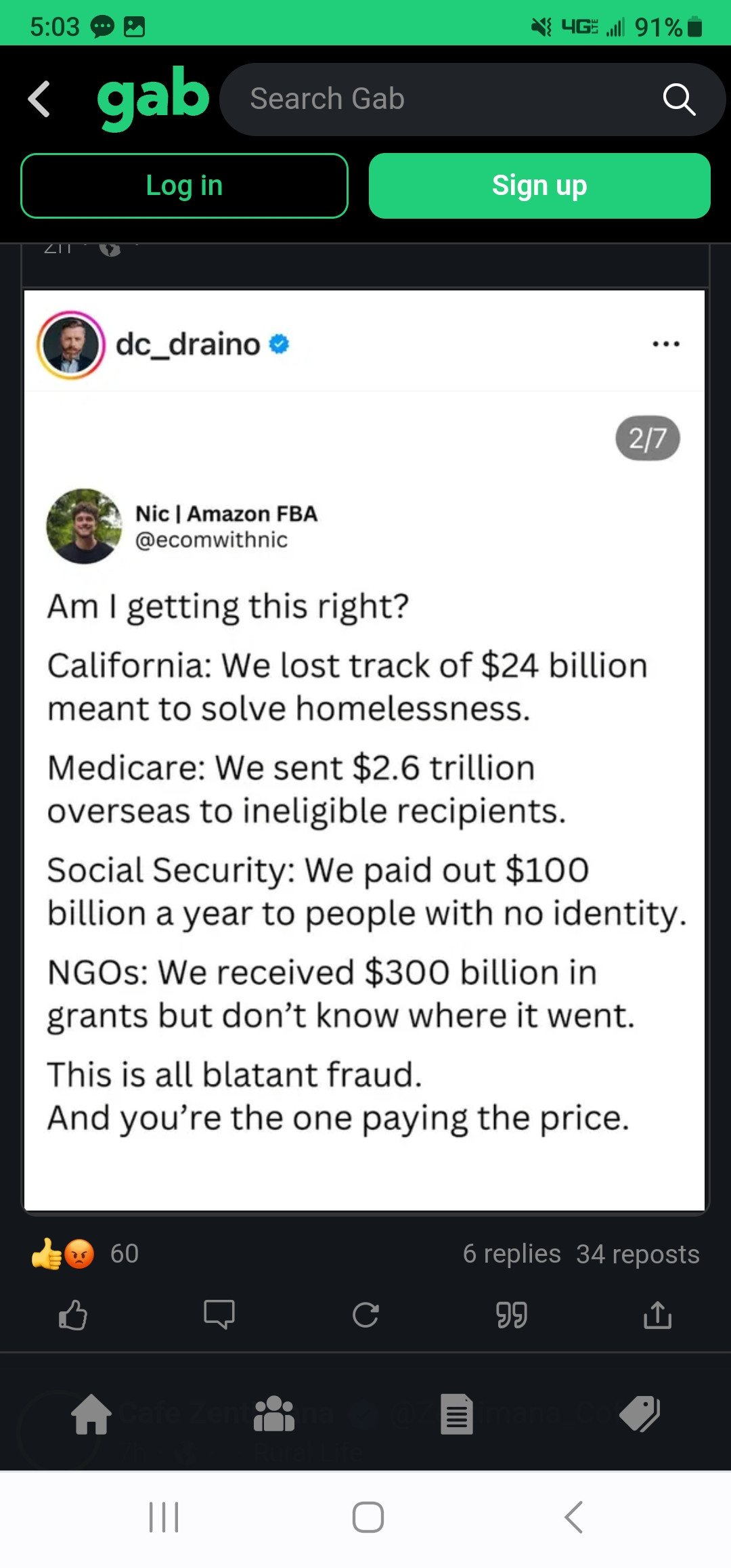Viewport: 731px width, 1568px height.
Task: Open the Marketplace tags icon
Action: [x=640, y=1414]
